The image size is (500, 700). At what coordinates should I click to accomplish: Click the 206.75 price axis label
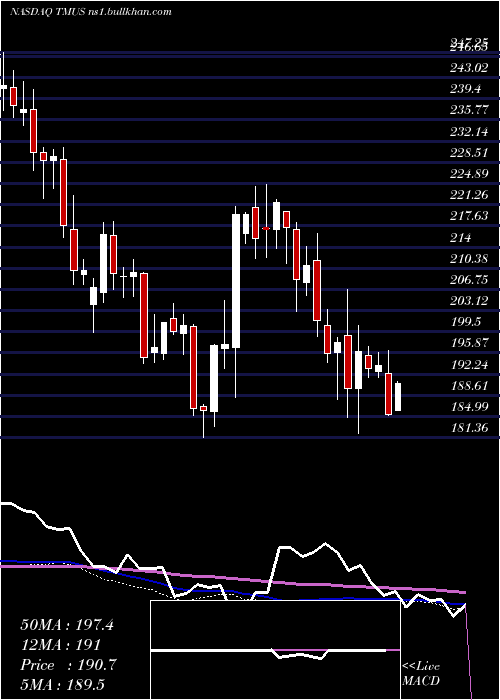click(x=469, y=280)
